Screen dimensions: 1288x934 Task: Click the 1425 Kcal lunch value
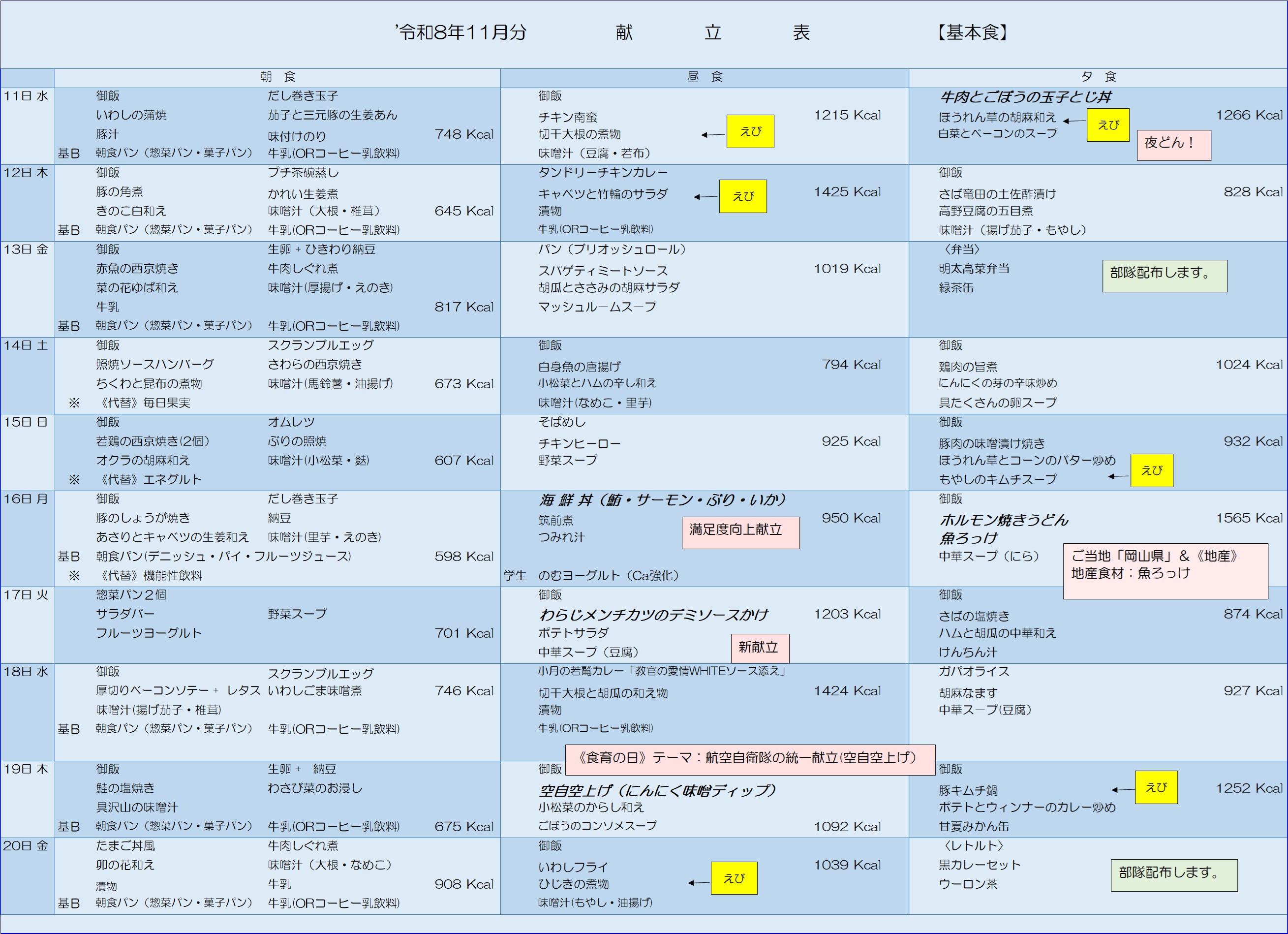tap(847, 192)
